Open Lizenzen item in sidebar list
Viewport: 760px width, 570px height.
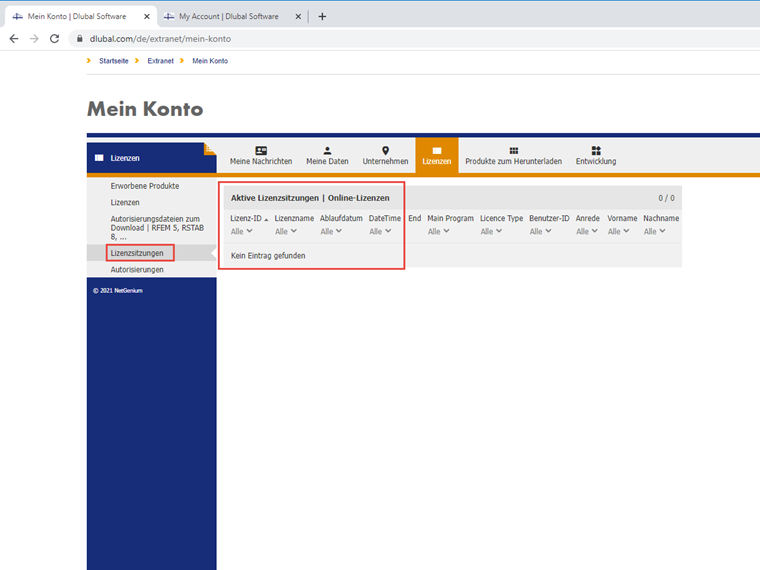pyautogui.click(x=125, y=203)
